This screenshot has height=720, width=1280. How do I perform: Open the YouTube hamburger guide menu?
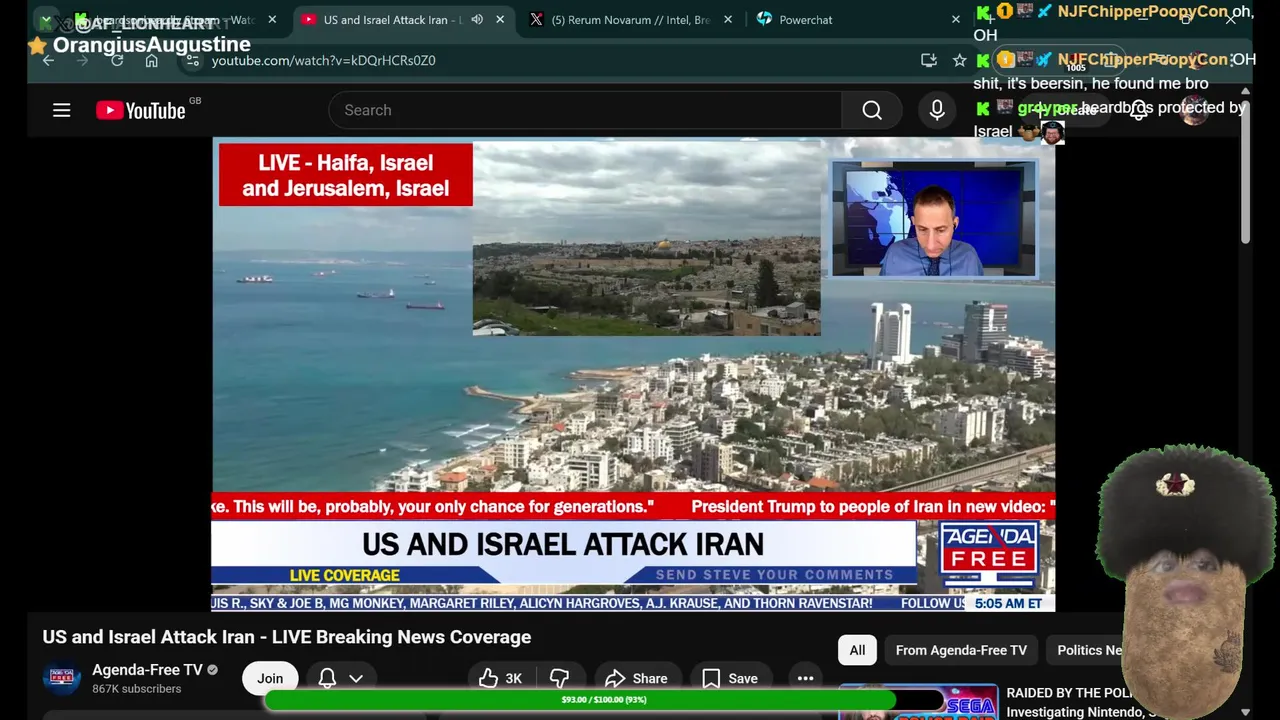62,110
